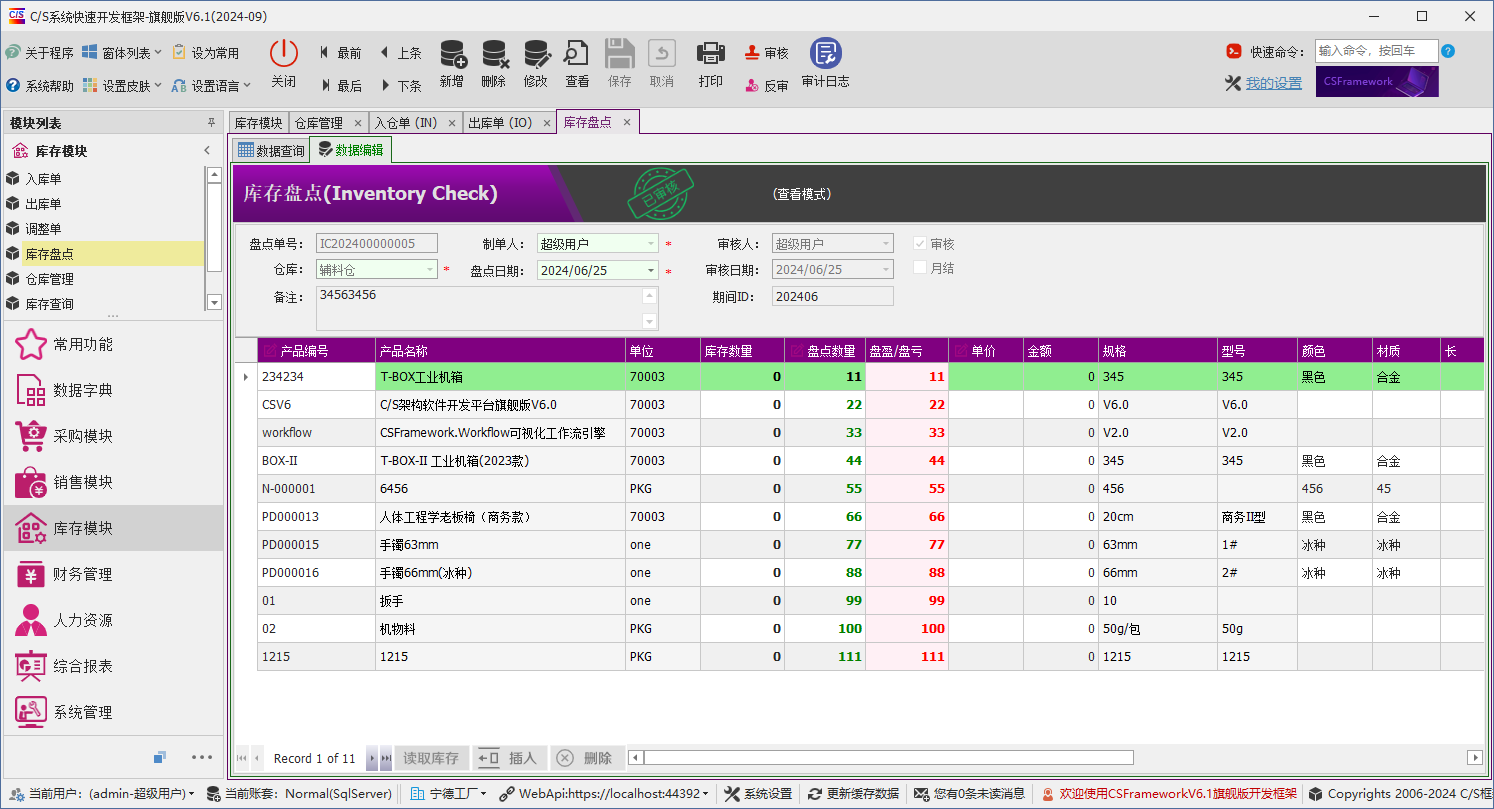Image resolution: width=1494 pixels, height=809 pixels.
Task: Go to first record with 最前
Action: coord(340,53)
